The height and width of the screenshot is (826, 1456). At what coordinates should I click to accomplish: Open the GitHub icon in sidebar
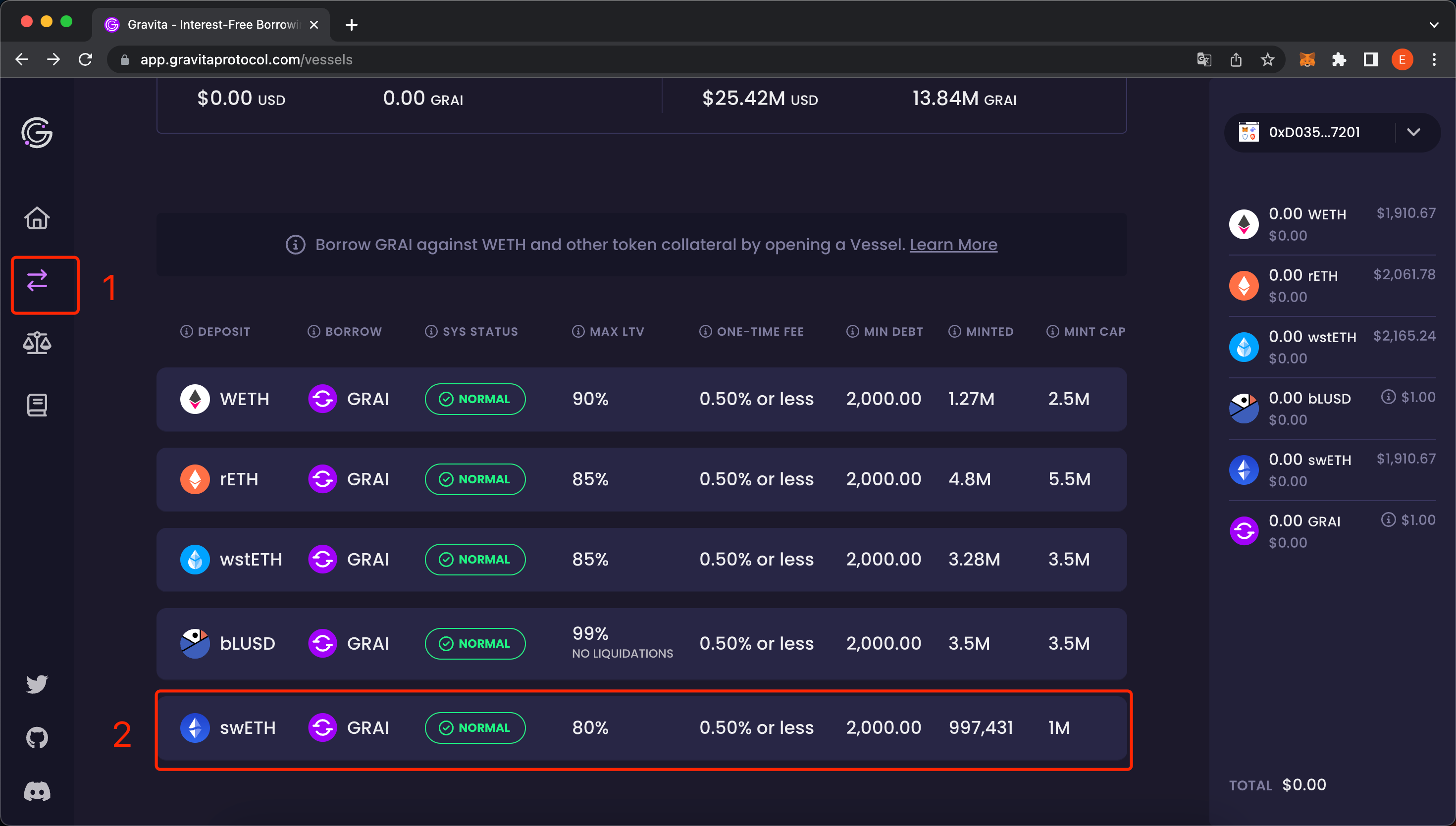[37, 737]
